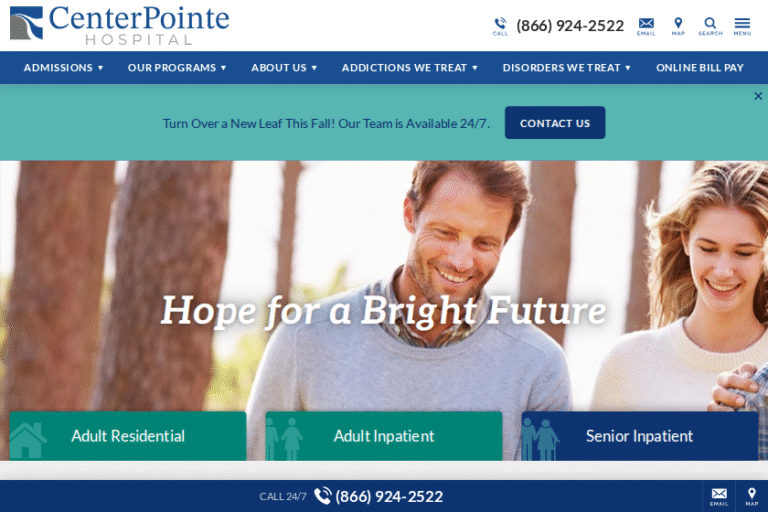
Task: Expand the Admissions dropdown menu
Action: click(63, 68)
